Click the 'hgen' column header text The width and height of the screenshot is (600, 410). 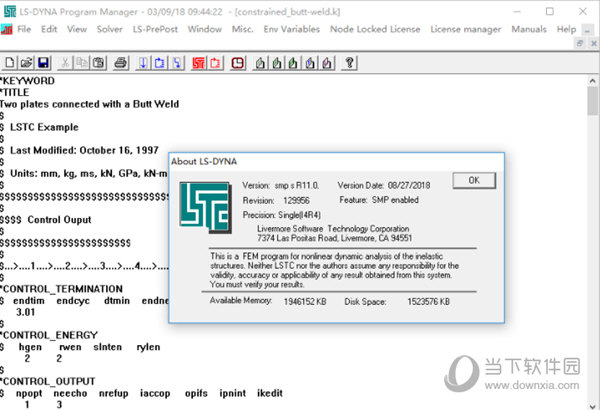pyautogui.click(x=30, y=347)
